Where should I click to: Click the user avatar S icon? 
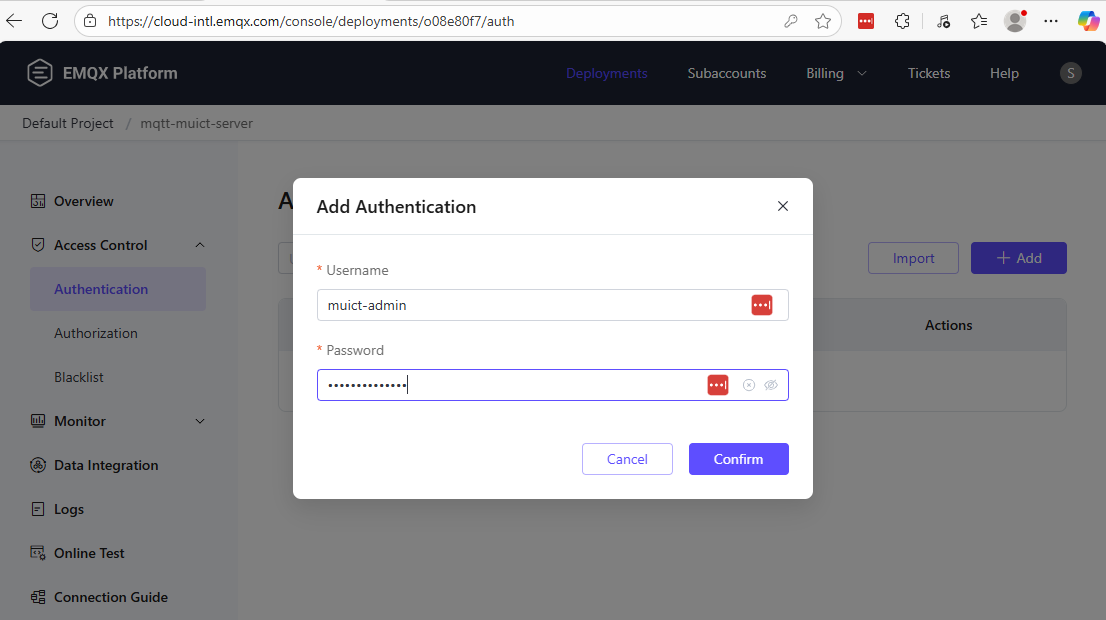(1070, 73)
